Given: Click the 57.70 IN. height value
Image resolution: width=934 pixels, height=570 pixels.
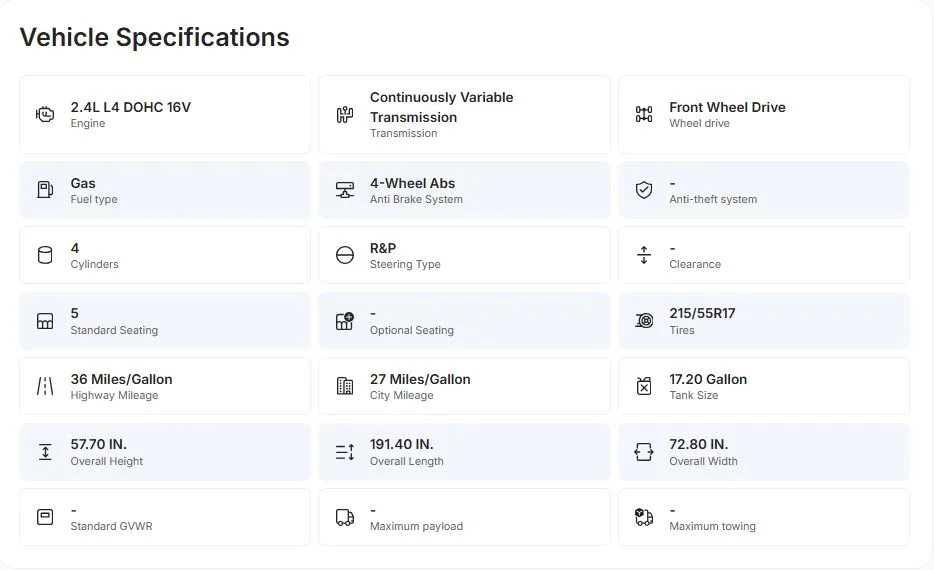Looking at the screenshot, I should pyautogui.click(x=98, y=444).
